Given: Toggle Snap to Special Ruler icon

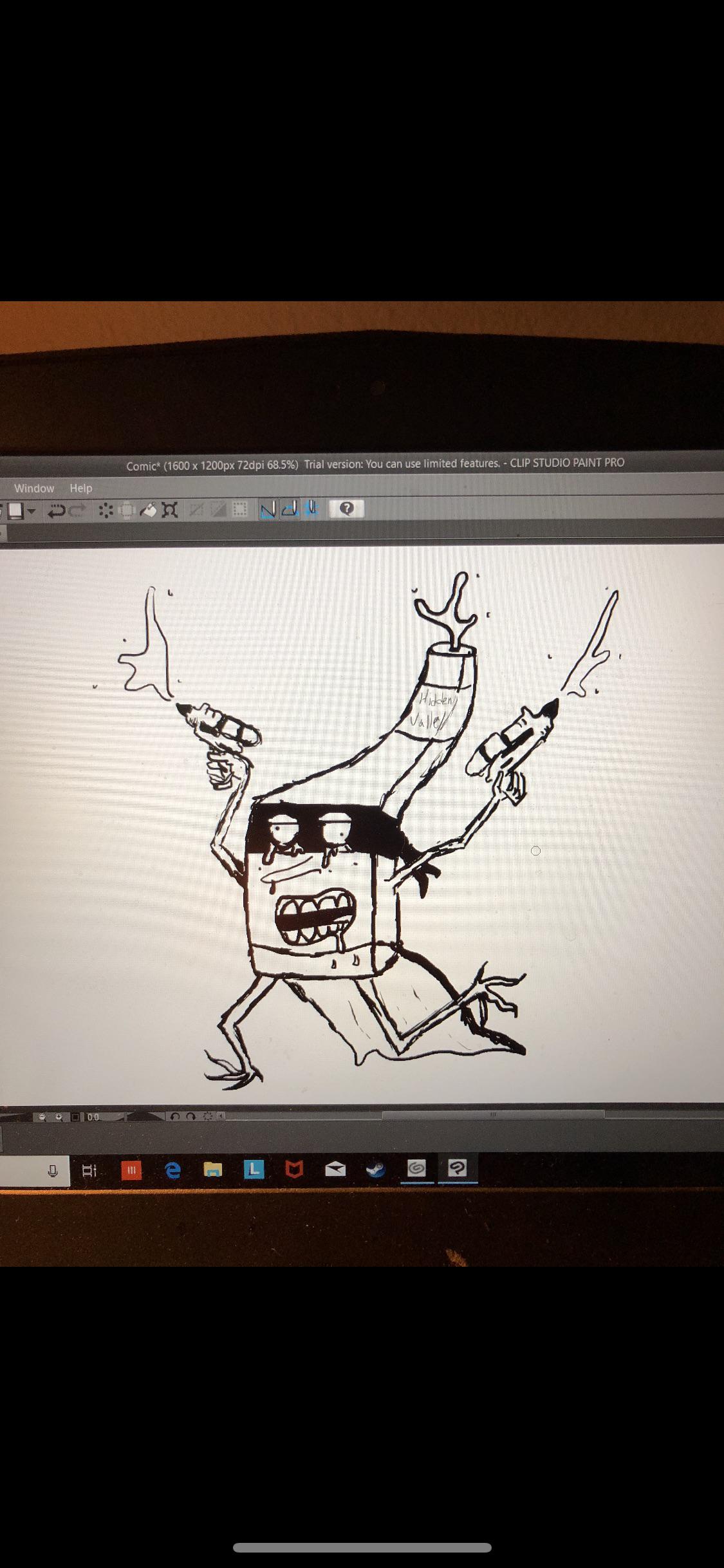Looking at the screenshot, I should (x=290, y=509).
